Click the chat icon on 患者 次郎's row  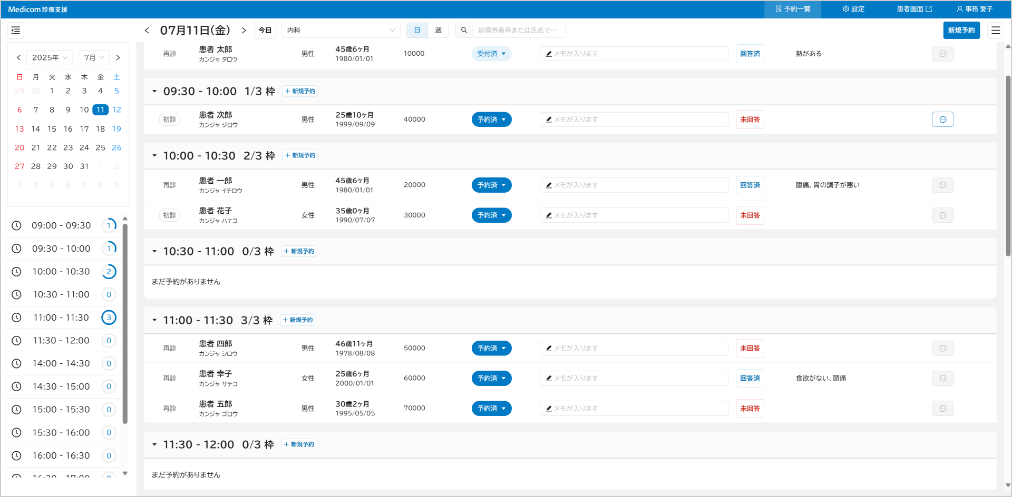(x=941, y=119)
